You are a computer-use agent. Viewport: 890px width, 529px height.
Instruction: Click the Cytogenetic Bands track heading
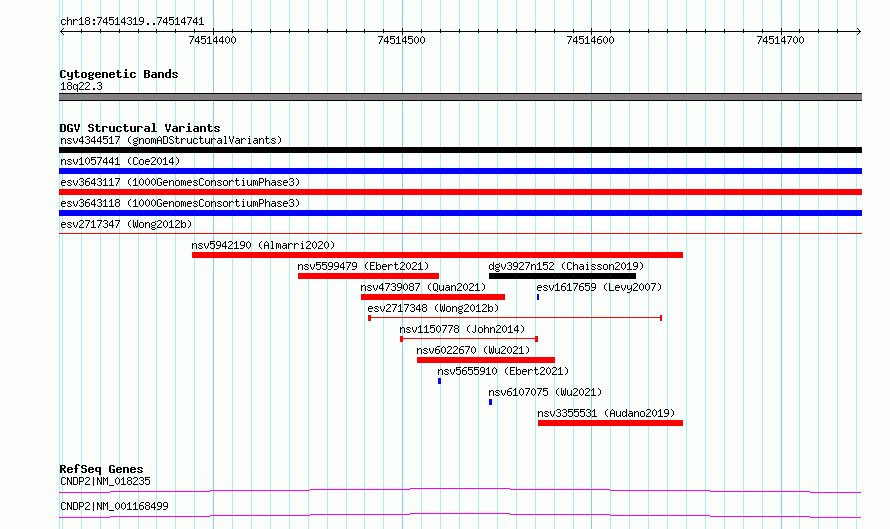point(119,74)
